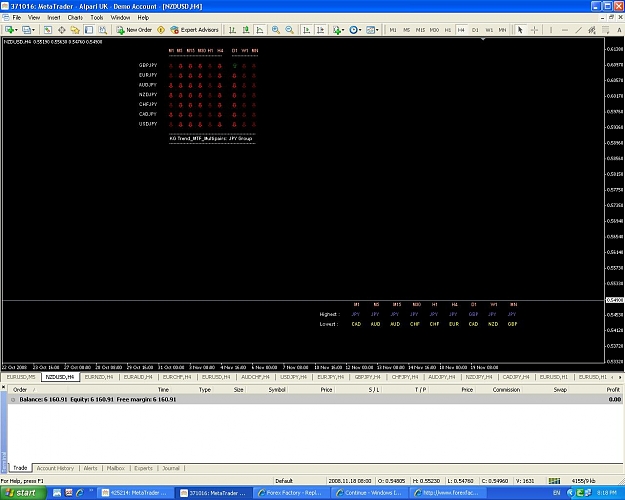This screenshot has width=625, height=500.
Task: Switch to the GBPJPY,H4 chart tab
Action: [x=368, y=377]
